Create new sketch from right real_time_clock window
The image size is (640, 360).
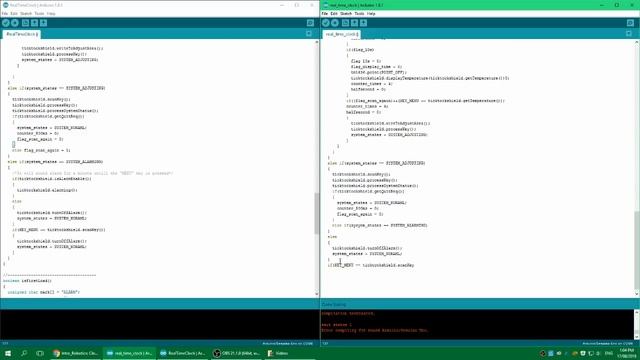(345, 23)
